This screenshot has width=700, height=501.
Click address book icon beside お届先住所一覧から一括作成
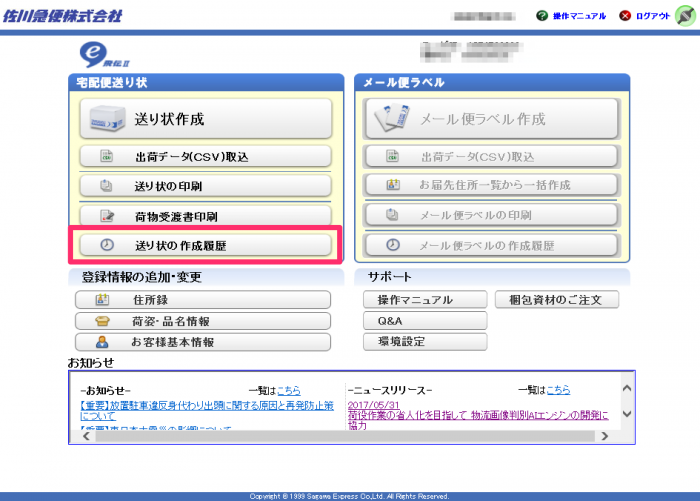tap(393, 184)
